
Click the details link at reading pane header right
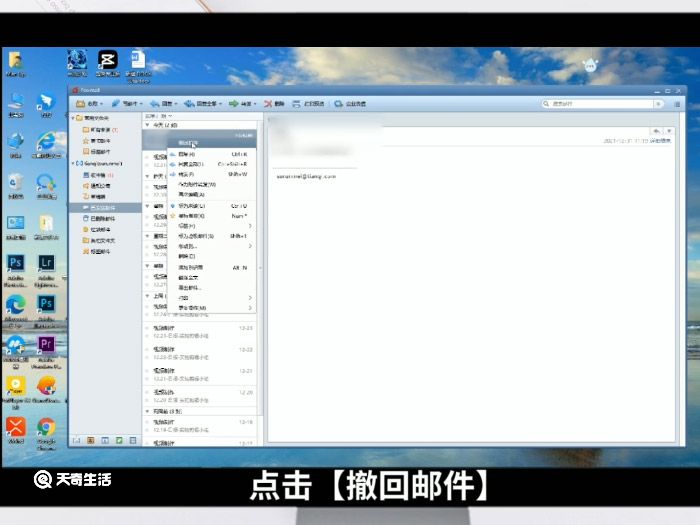coord(660,141)
